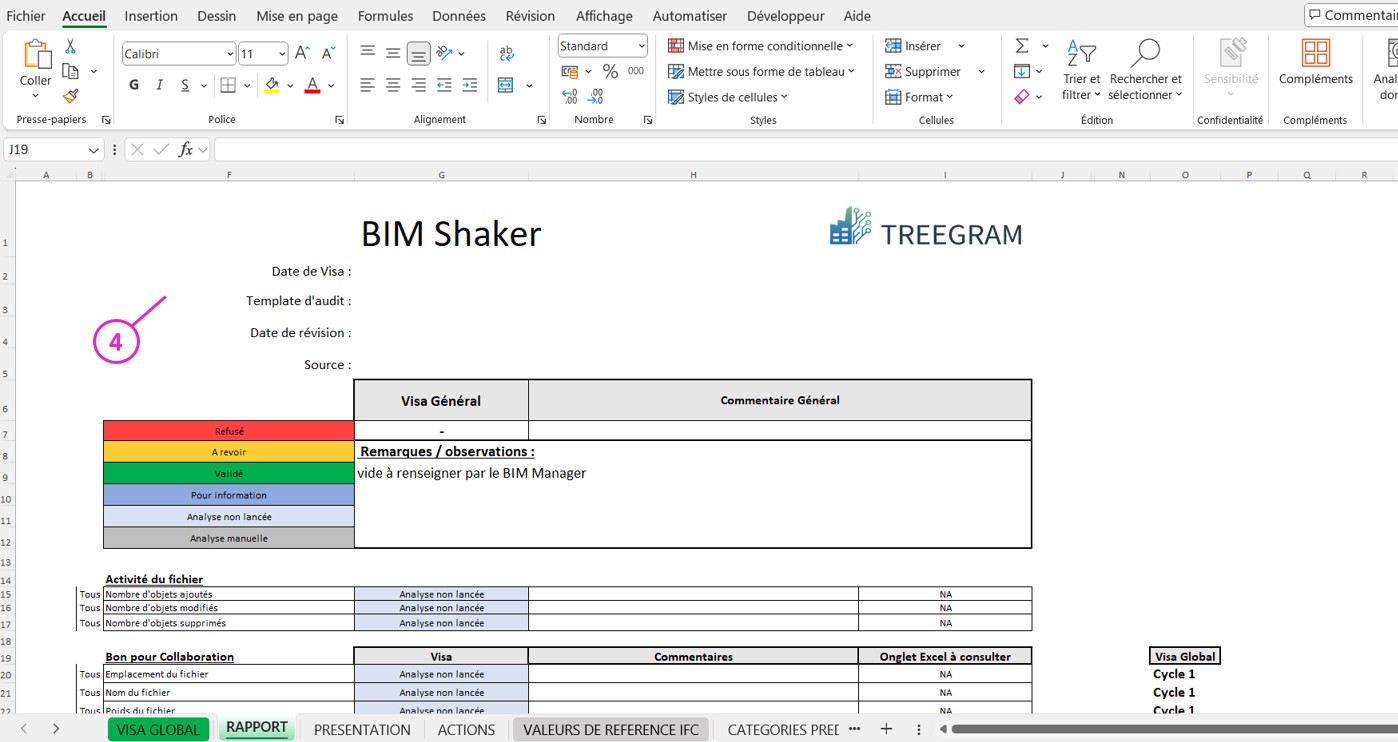The image size is (1398, 742).
Task: Click the increase font size icon
Action: tap(302, 54)
